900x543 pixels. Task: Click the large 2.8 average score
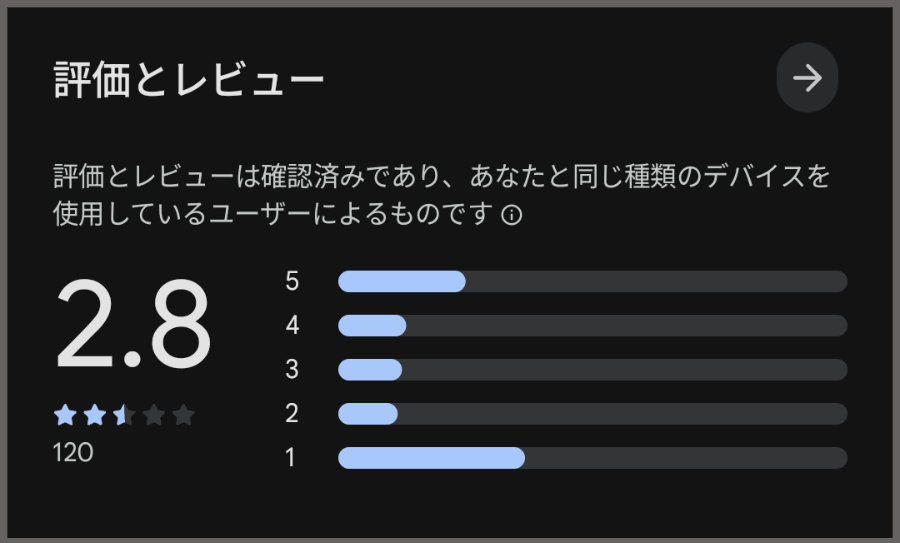point(133,327)
